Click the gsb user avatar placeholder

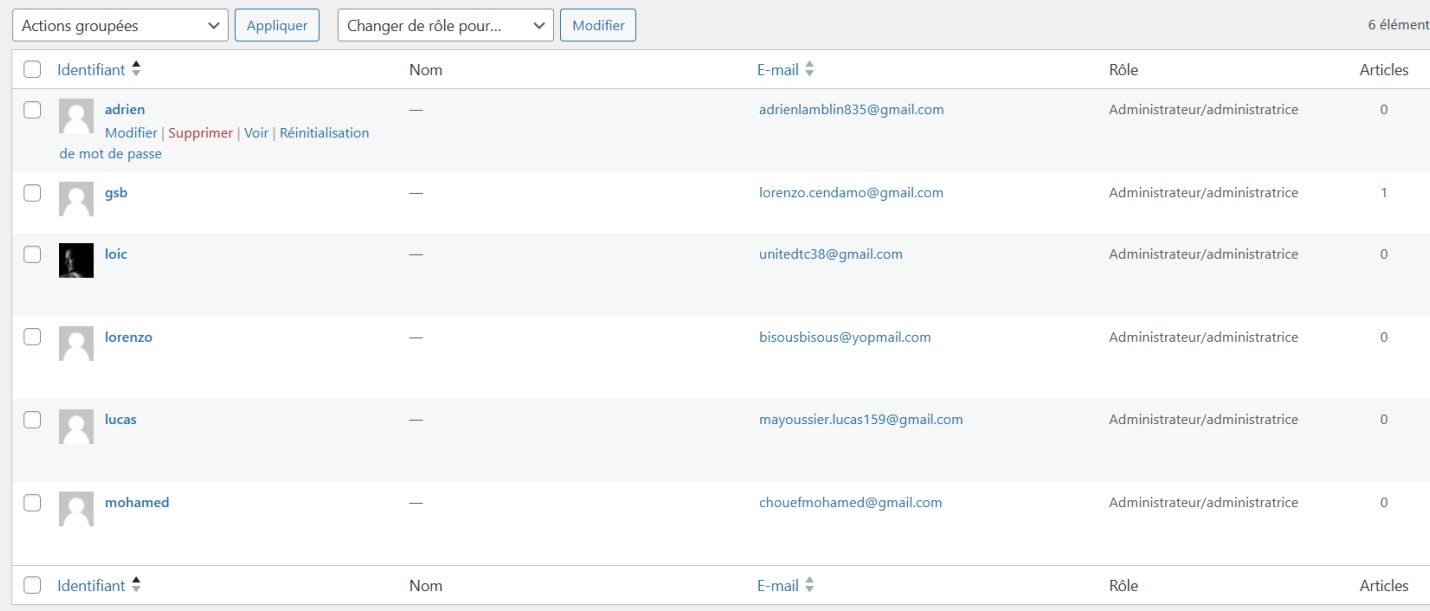point(76,199)
